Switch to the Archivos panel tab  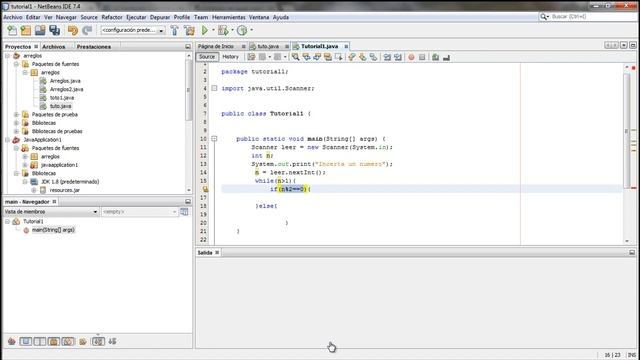point(54,47)
